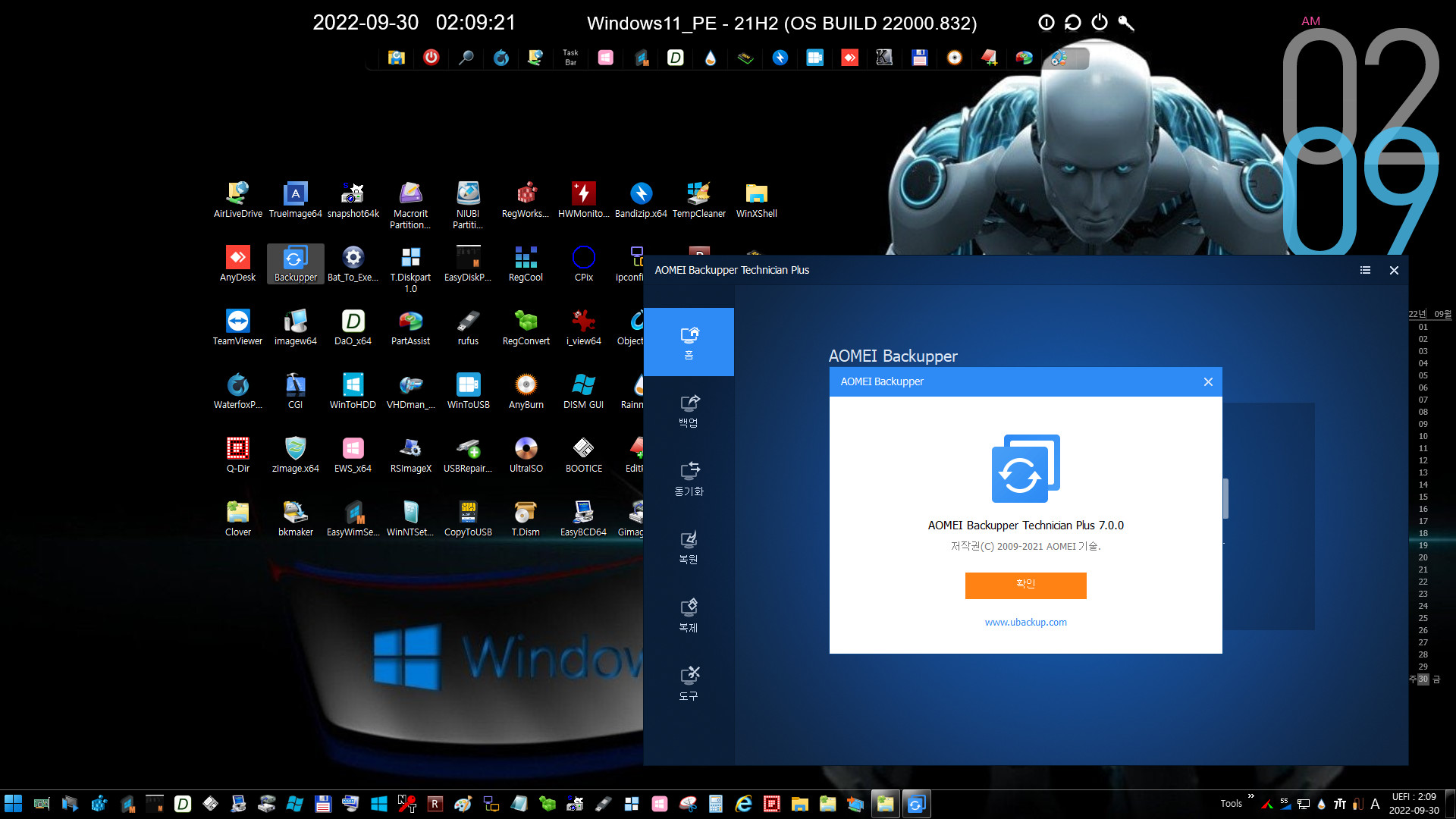The width and height of the screenshot is (1456, 819).
Task: Launch CPix desktop icon
Action: pyautogui.click(x=583, y=264)
